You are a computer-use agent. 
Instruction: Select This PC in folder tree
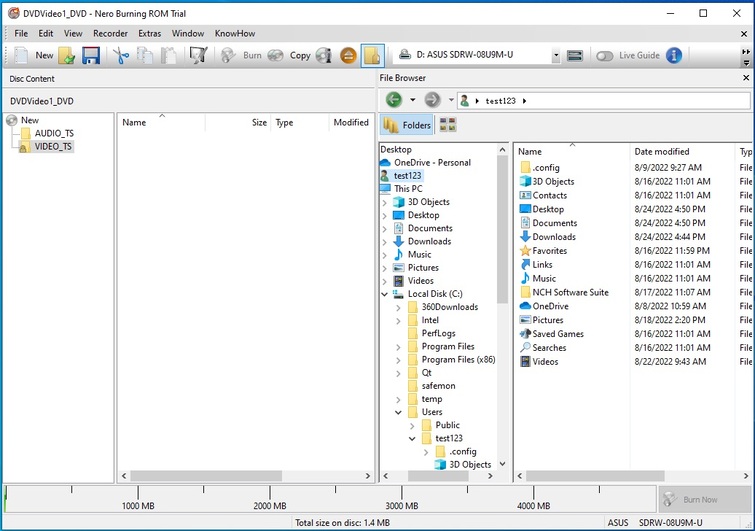point(402,189)
